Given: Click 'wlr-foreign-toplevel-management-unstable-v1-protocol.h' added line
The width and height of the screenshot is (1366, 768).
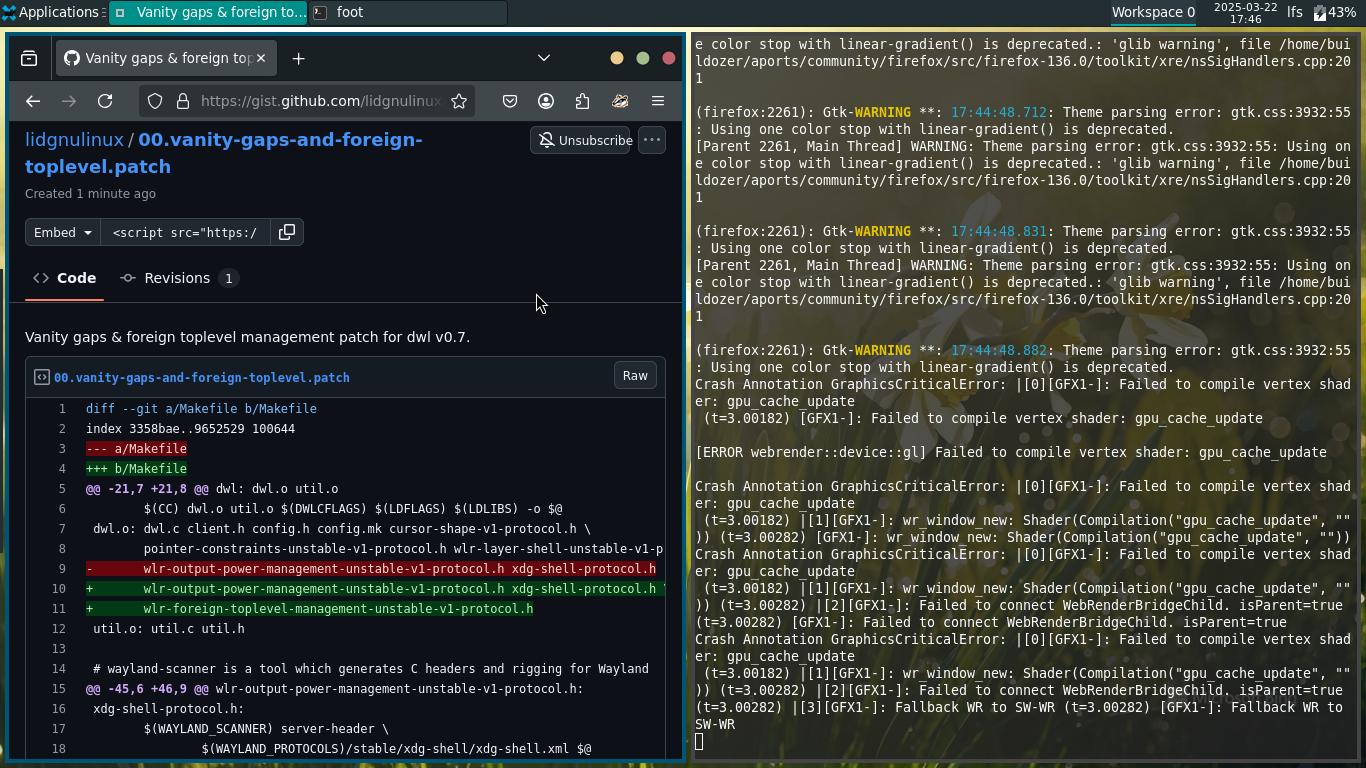Looking at the screenshot, I should (338, 609).
